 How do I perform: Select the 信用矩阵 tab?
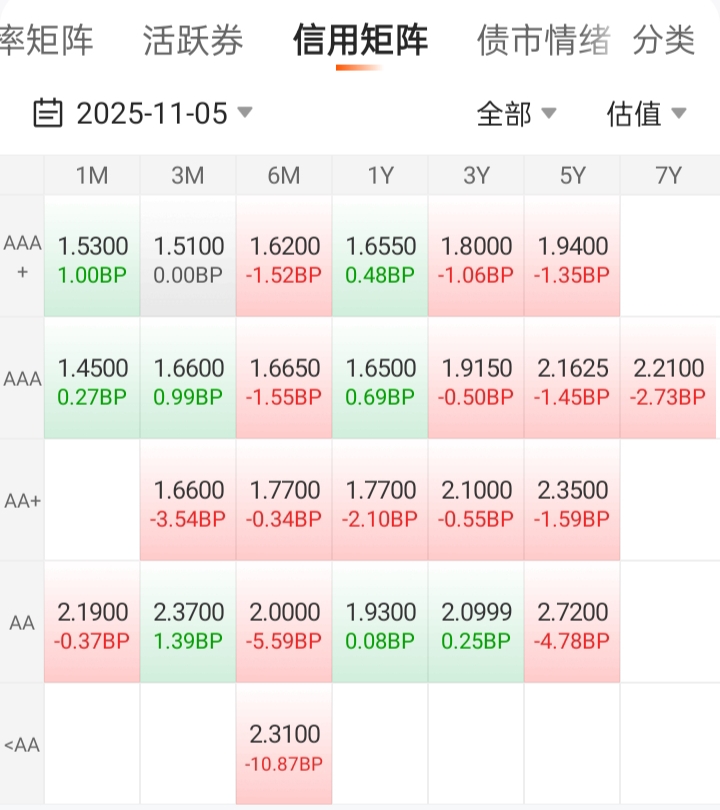(x=360, y=41)
